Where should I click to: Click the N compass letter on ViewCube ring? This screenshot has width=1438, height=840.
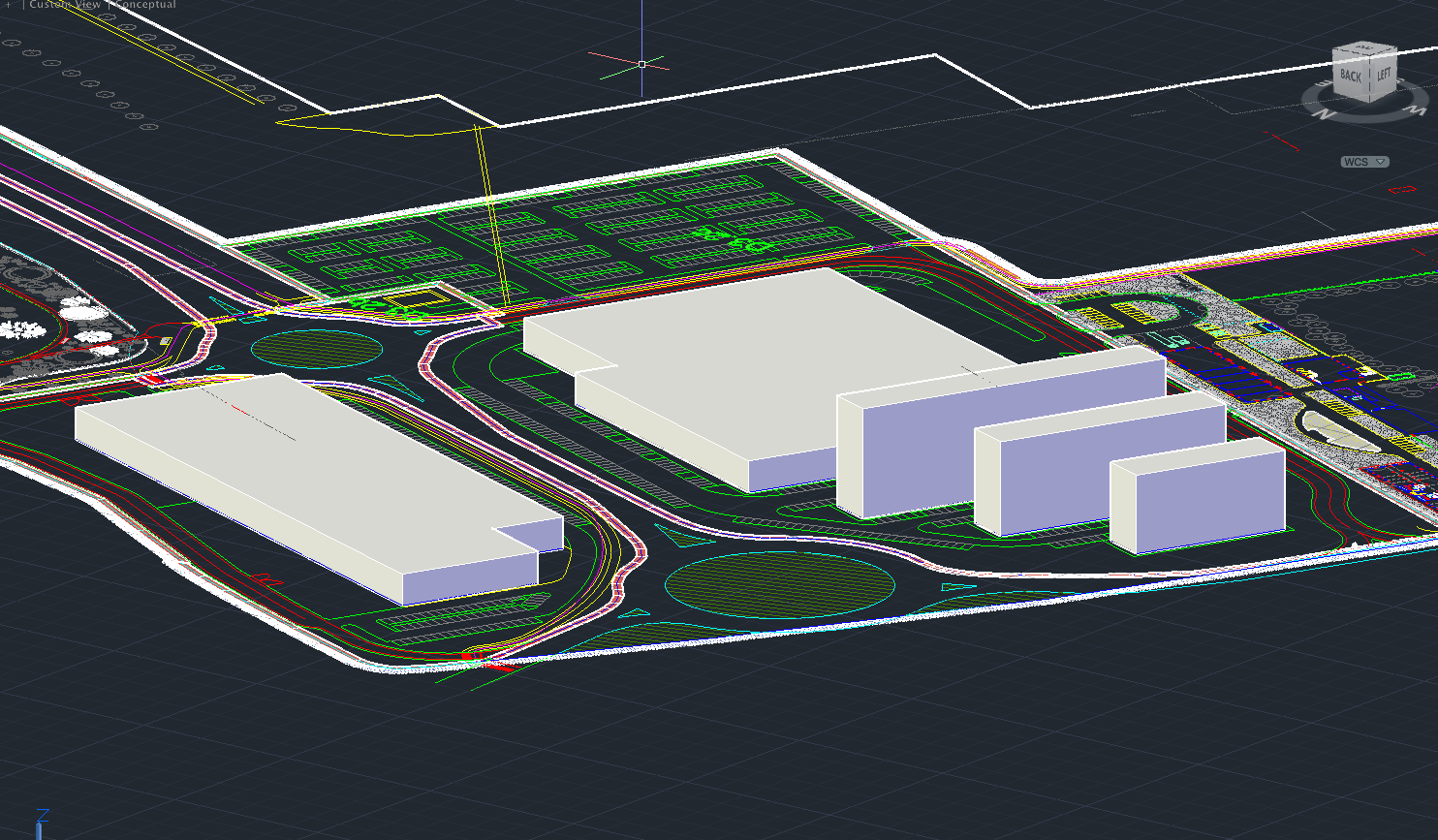point(1324,112)
